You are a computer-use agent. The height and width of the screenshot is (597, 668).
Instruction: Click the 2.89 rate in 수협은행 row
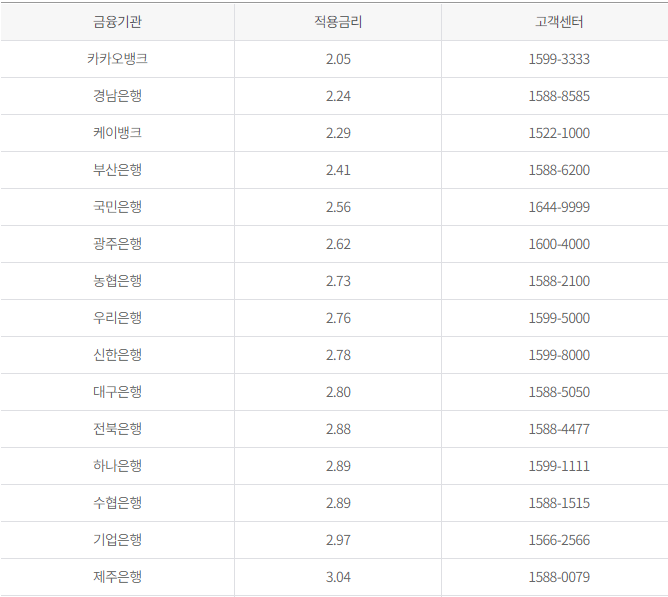point(338,503)
